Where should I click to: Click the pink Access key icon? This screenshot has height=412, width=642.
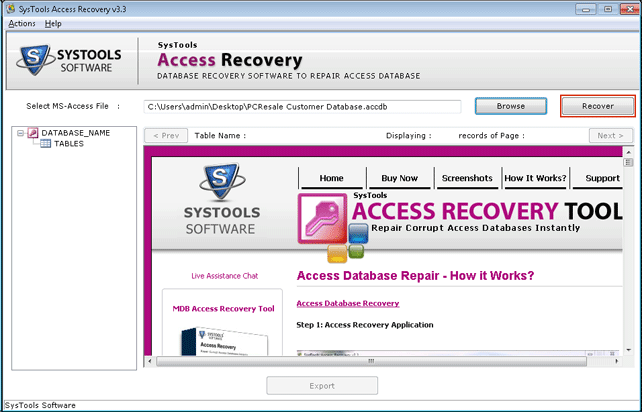(x=323, y=218)
